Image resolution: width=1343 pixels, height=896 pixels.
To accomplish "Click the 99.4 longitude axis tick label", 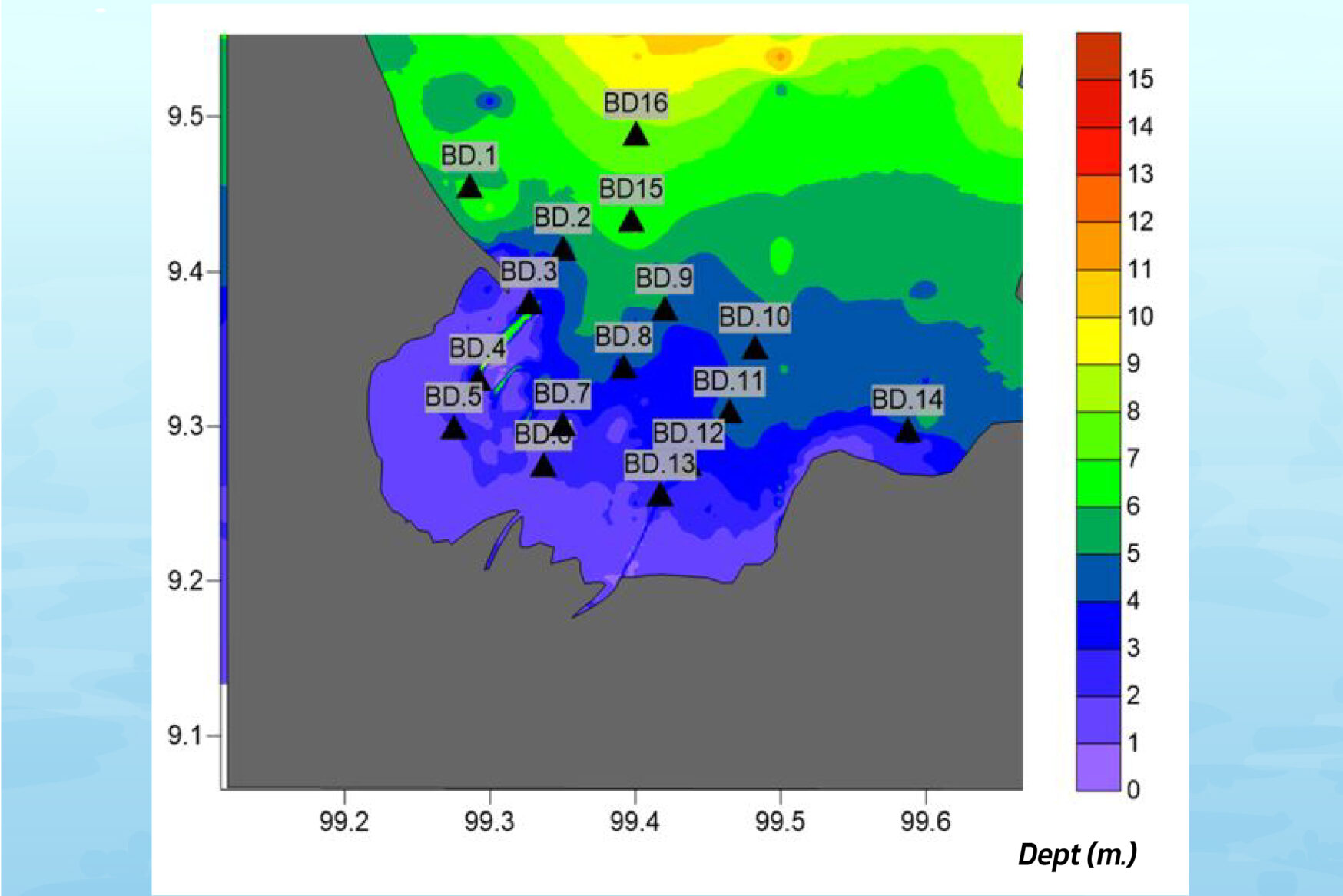I will pyautogui.click(x=635, y=821).
